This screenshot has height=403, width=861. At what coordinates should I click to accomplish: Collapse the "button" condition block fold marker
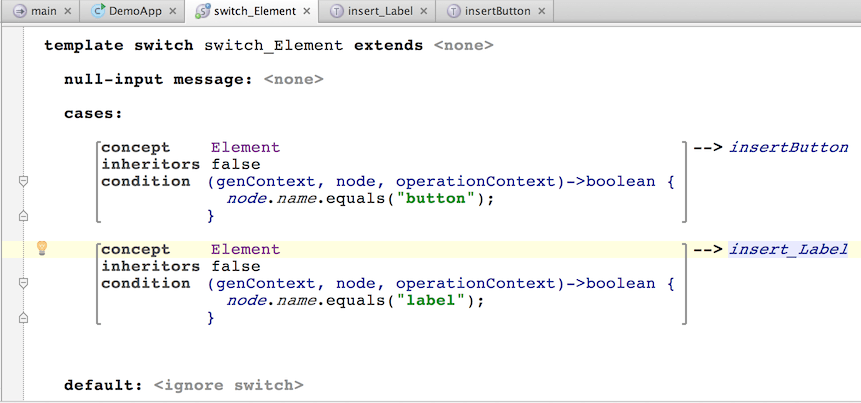coord(23,181)
